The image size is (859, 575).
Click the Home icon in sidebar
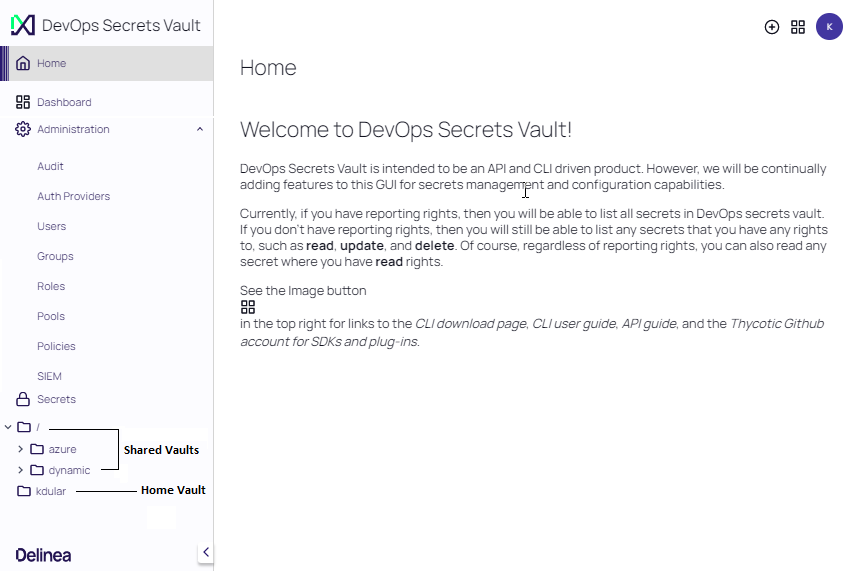pyautogui.click(x=23, y=64)
